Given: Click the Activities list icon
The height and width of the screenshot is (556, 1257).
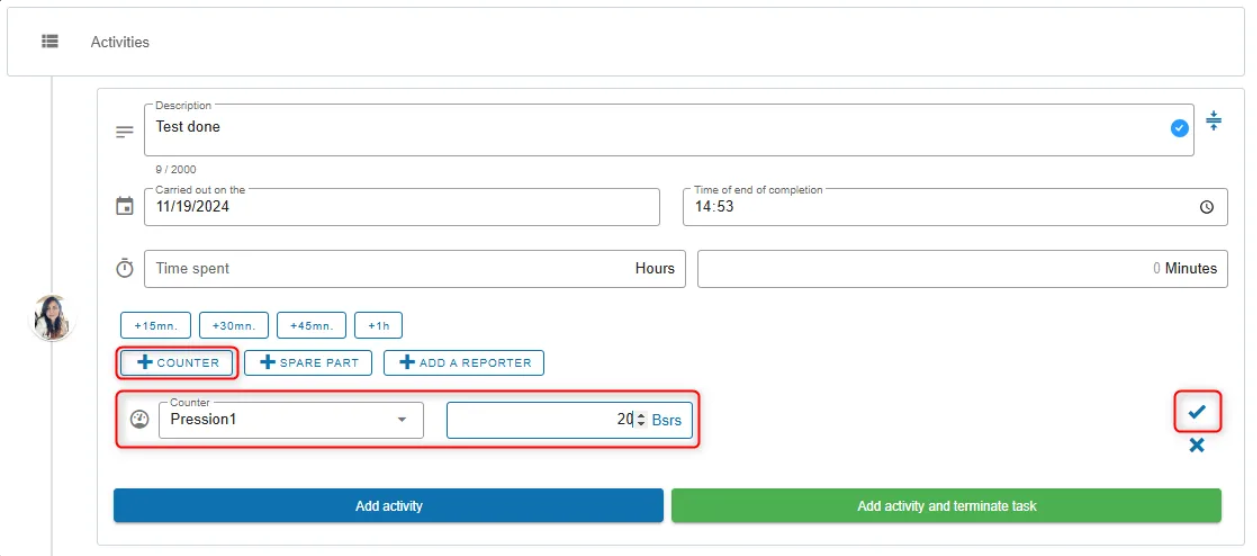Looking at the screenshot, I should tap(49, 41).
